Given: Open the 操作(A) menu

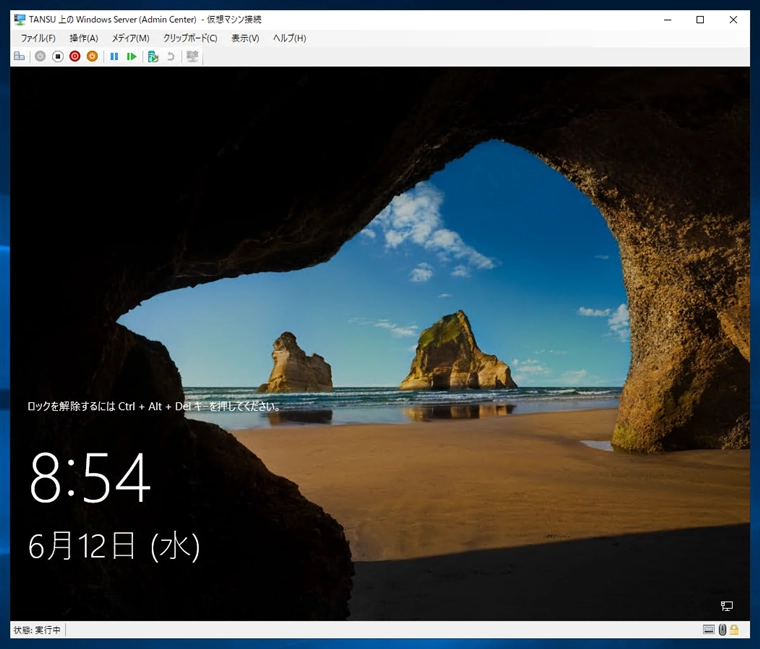Looking at the screenshot, I should pos(84,38).
